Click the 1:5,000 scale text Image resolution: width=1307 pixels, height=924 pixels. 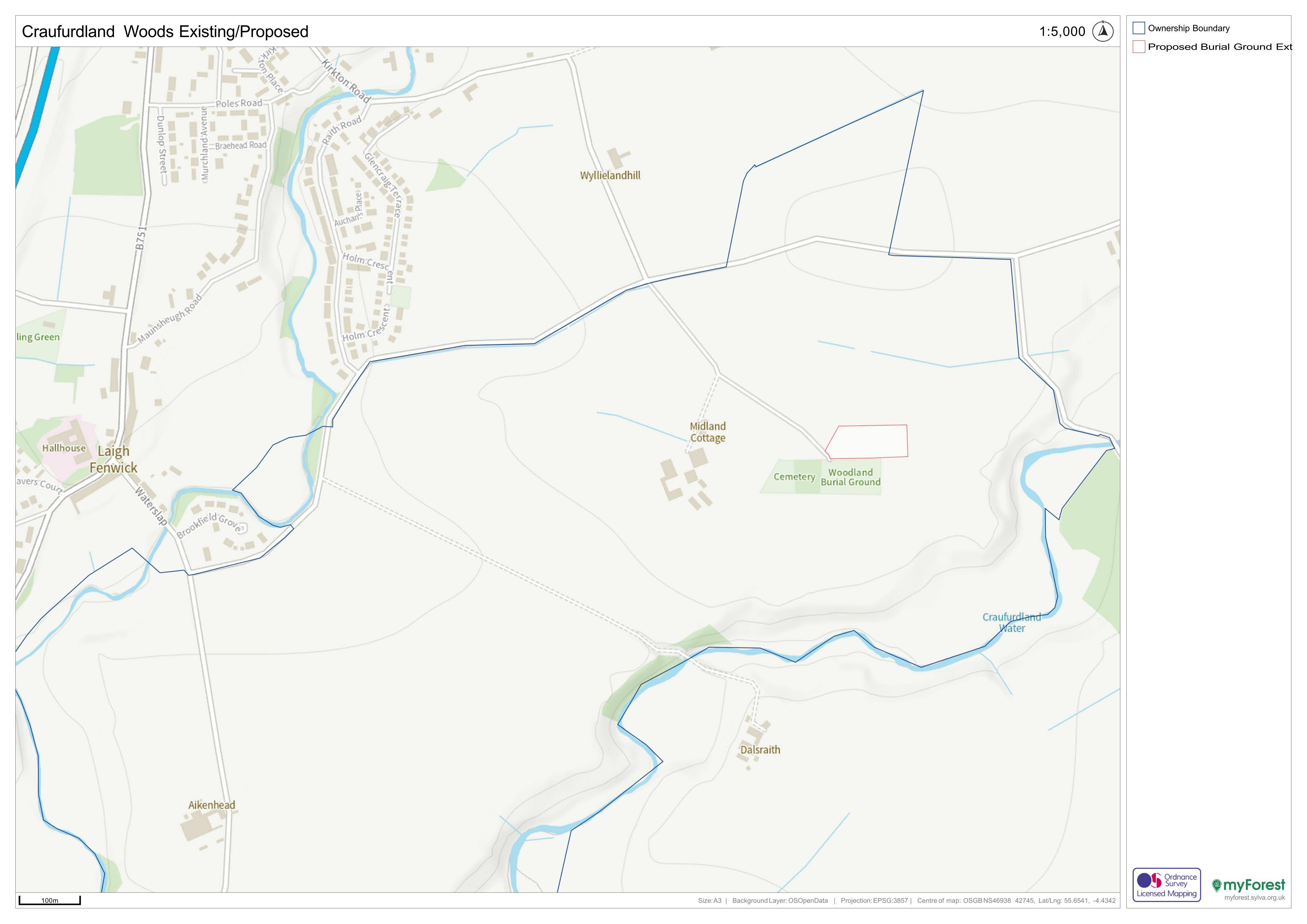[x=1062, y=32]
